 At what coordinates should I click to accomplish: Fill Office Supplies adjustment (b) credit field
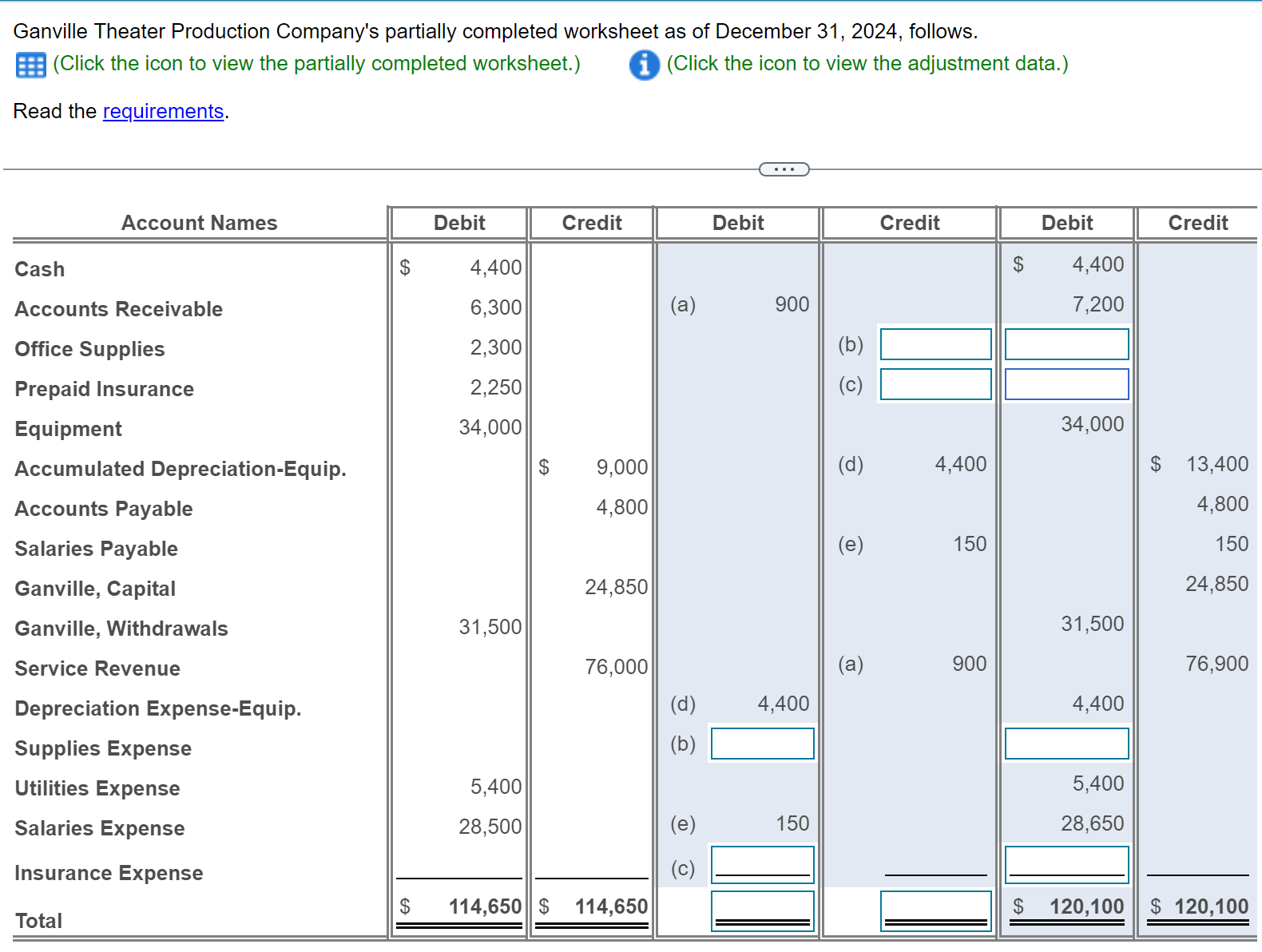935,344
